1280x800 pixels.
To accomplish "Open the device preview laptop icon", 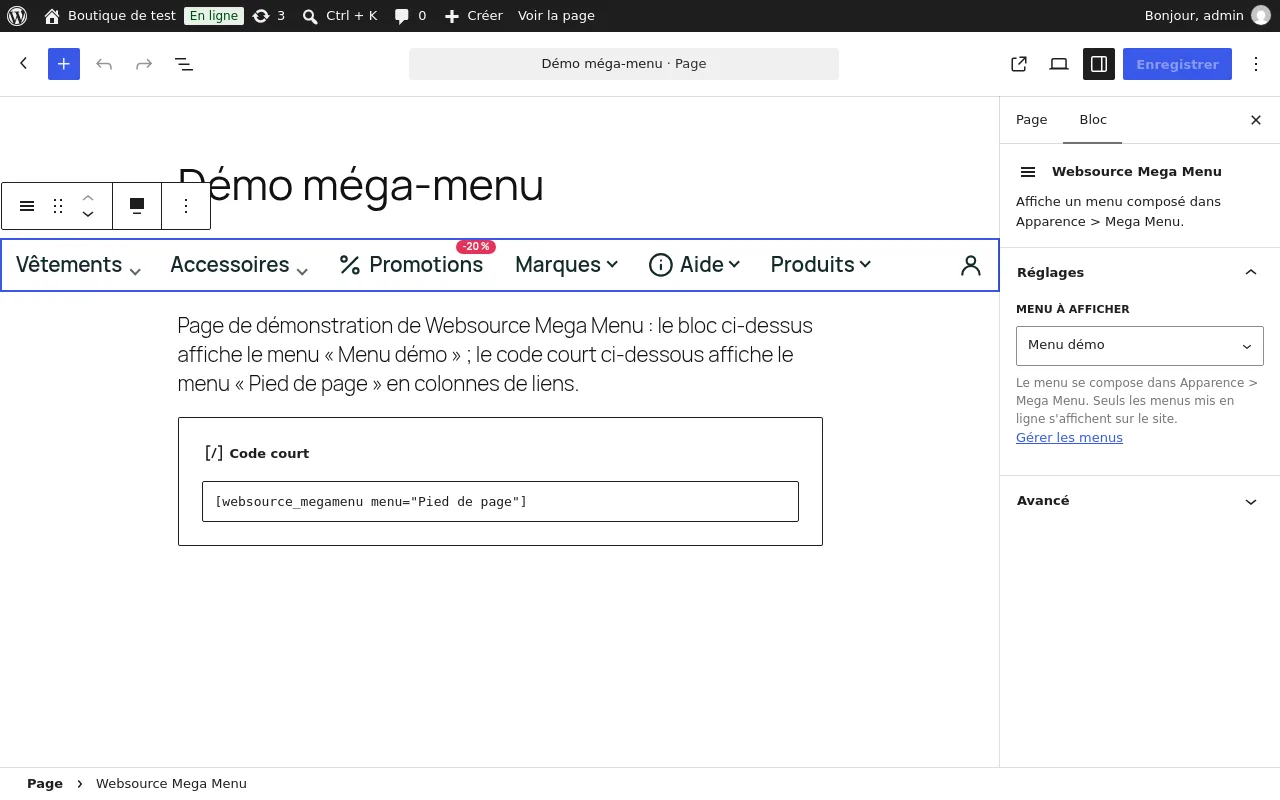I will [x=1059, y=64].
